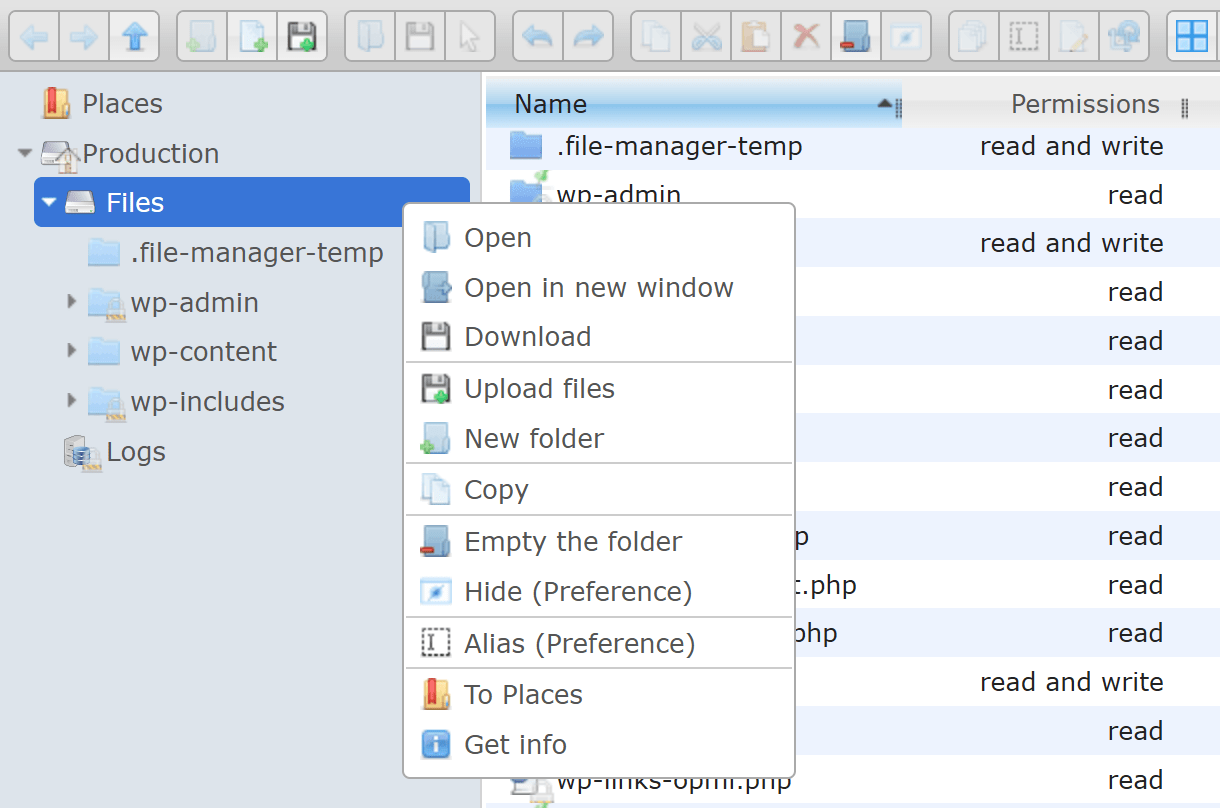Paste from clipboard via the toolbar icon
The height and width of the screenshot is (808, 1220).
[756, 35]
